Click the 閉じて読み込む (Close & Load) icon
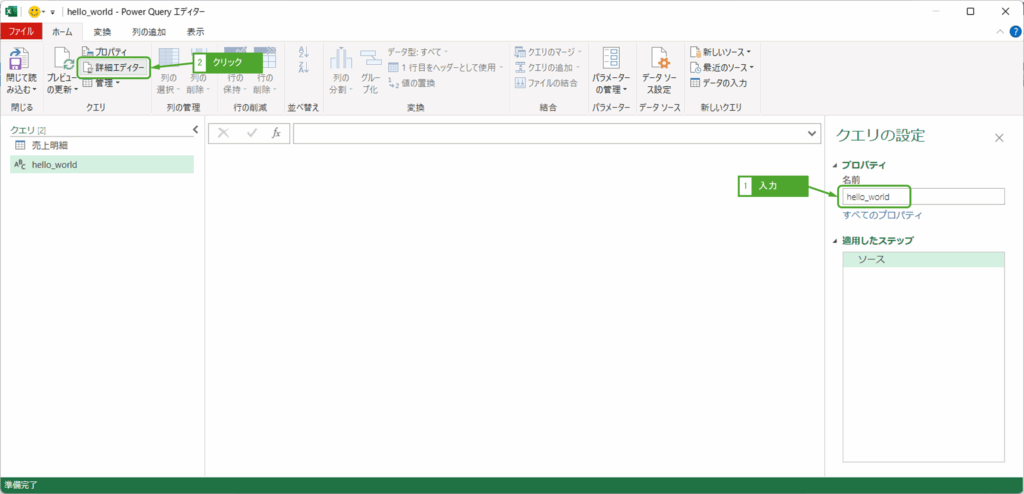 19,60
